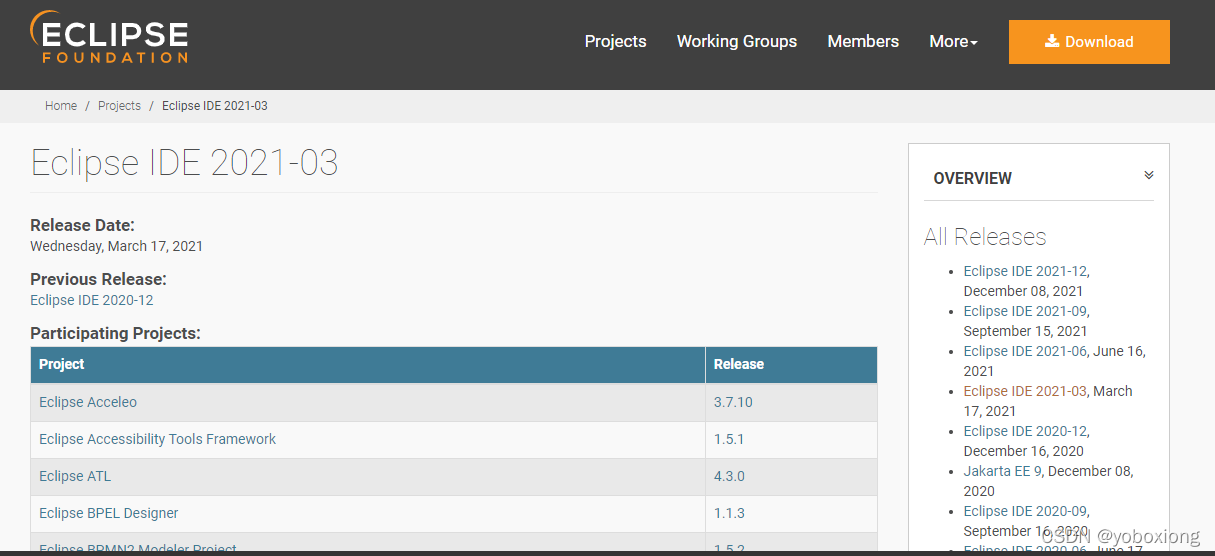Open Eclipse IDE 2021-09 in All Releases
The image size is (1215, 556).
[1025, 311]
